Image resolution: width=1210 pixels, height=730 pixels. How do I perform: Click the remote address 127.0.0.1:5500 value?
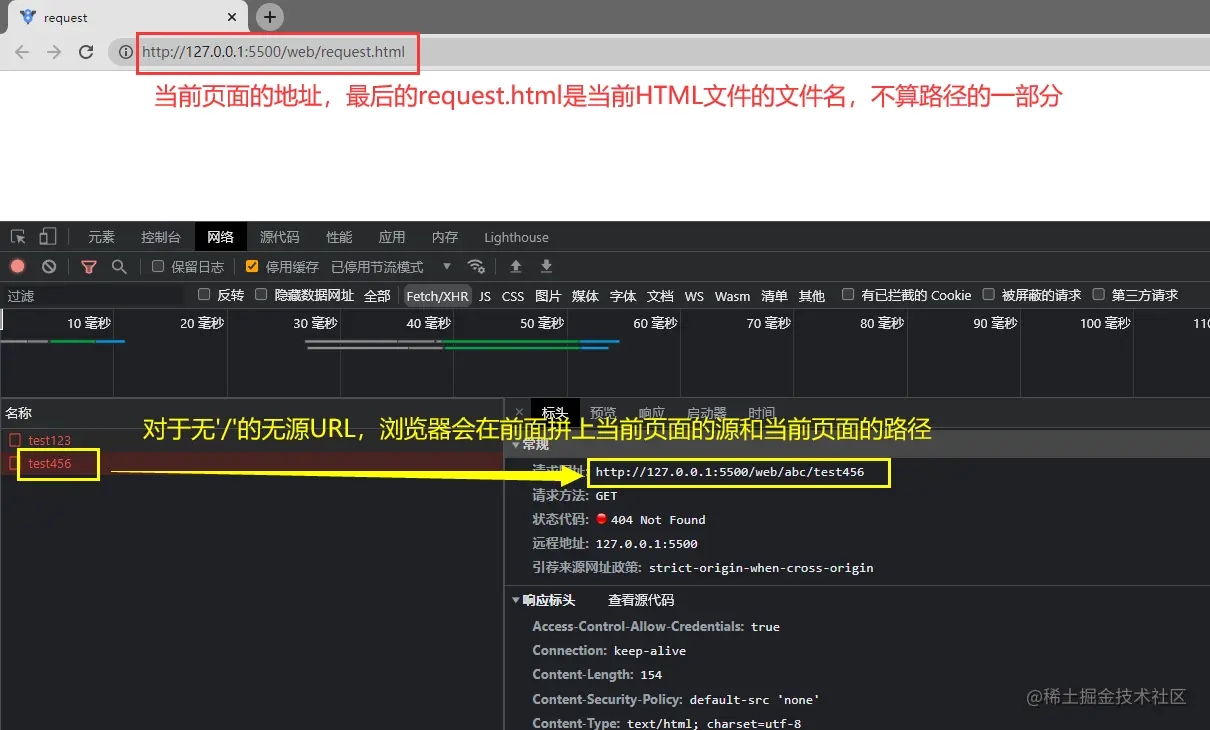point(646,544)
